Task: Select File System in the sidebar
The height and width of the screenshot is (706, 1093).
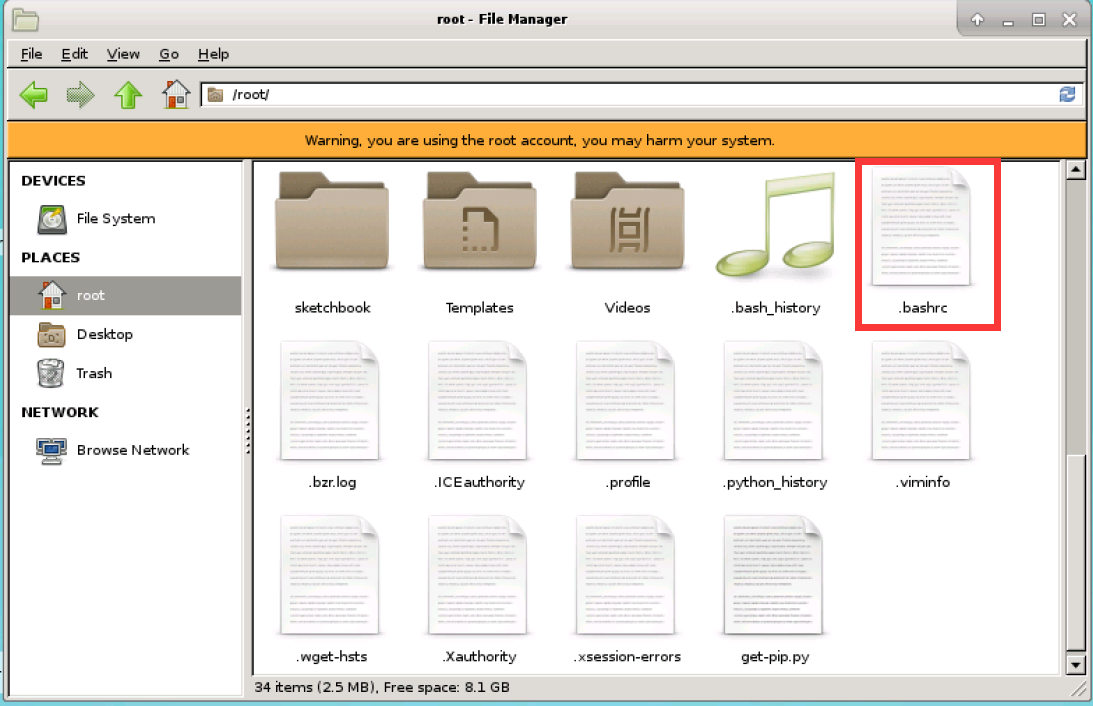Action: click(x=125, y=219)
